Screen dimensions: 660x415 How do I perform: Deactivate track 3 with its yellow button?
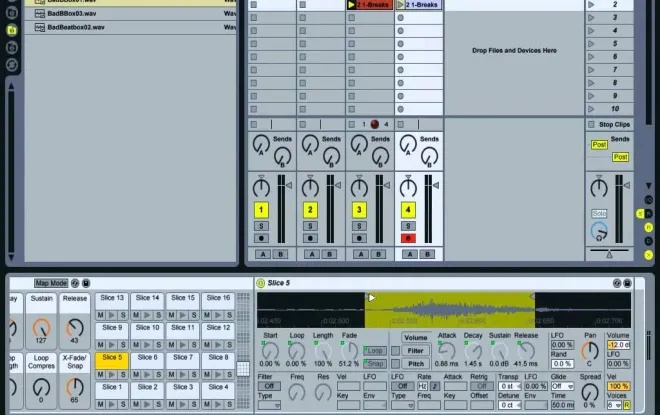coord(359,210)
